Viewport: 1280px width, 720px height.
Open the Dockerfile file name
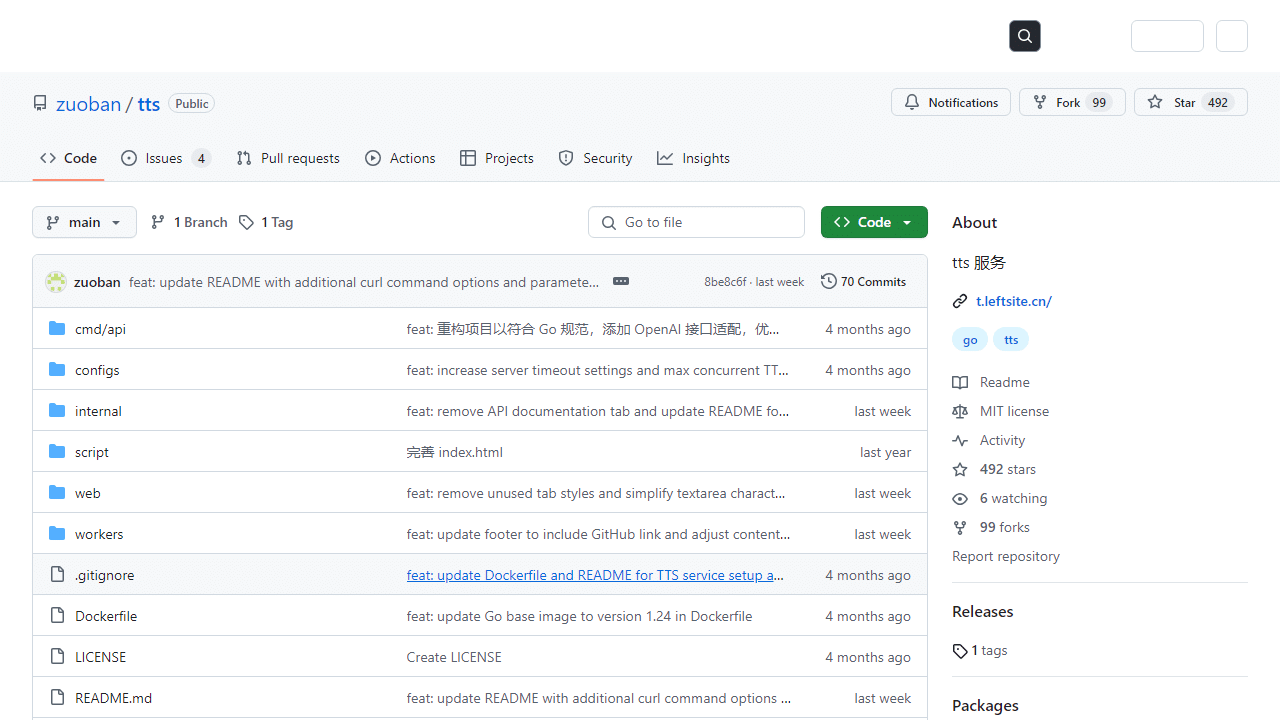click(x=106, y=616)
